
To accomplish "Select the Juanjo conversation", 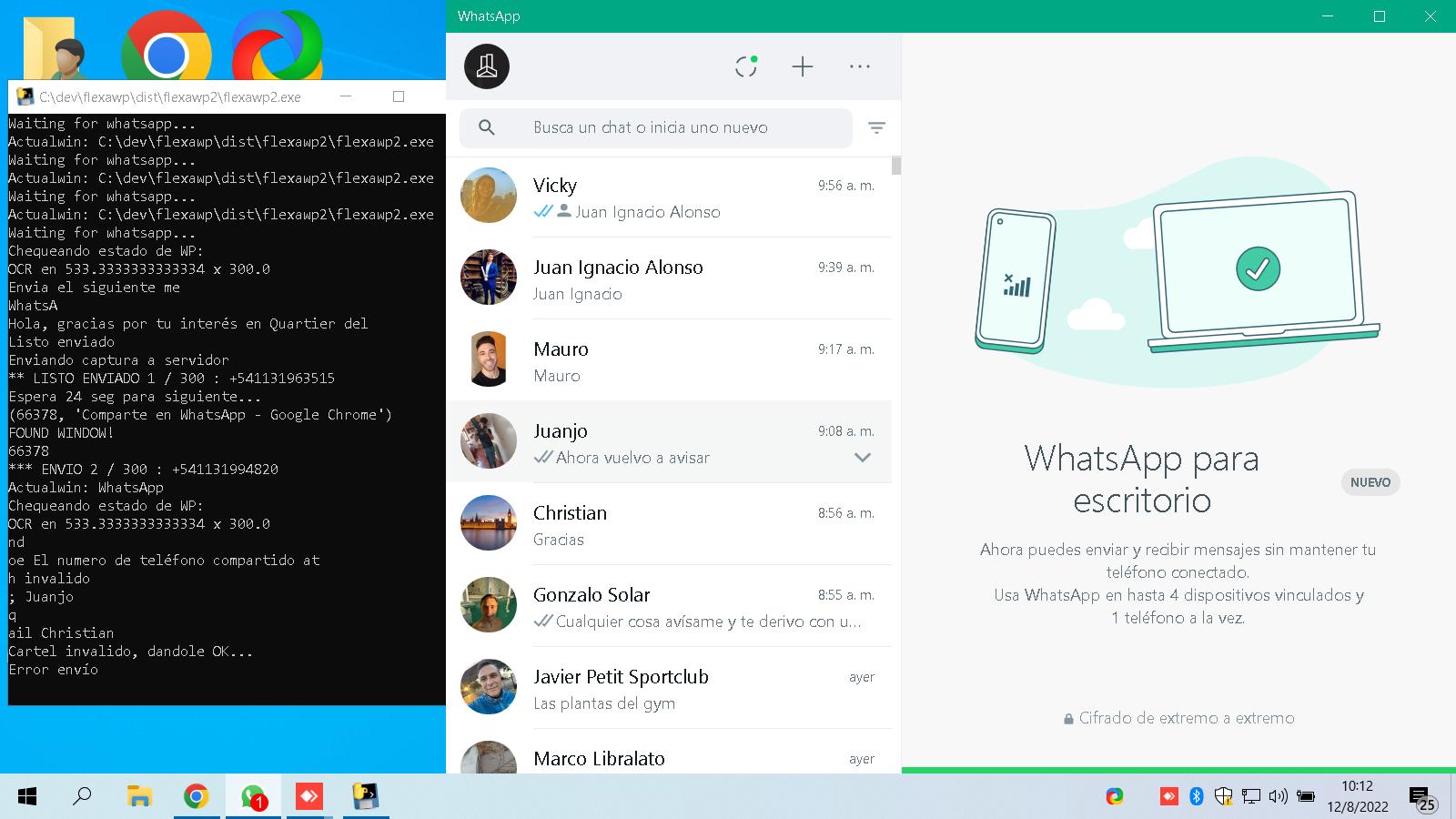I will click(669, 441).
